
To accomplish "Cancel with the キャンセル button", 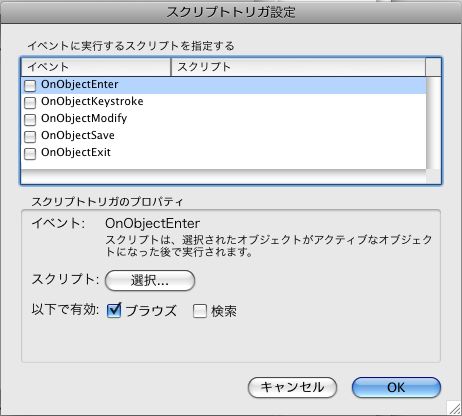I will tap(292, 387).
